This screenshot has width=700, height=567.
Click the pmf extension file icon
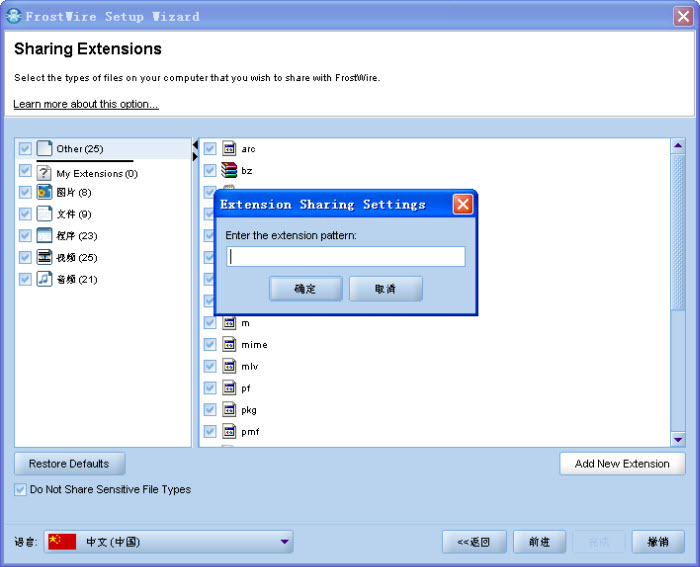point(229,431)
